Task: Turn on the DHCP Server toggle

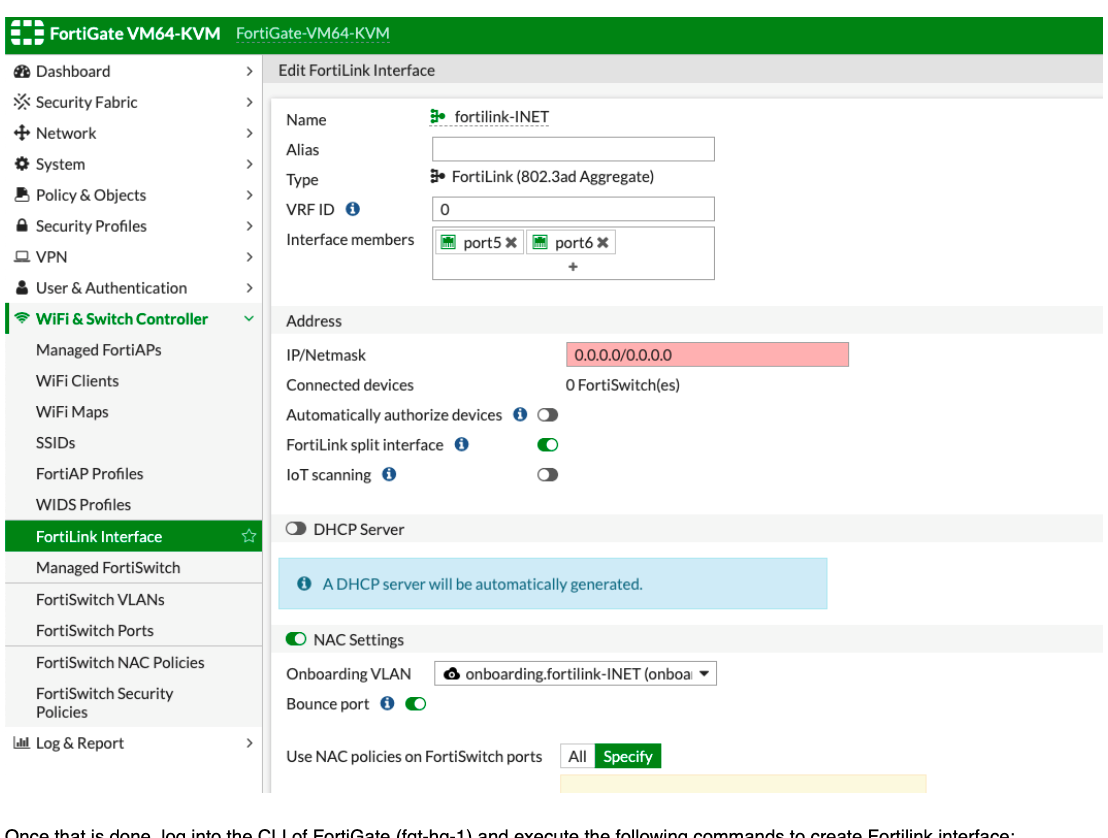Action: 296,529
